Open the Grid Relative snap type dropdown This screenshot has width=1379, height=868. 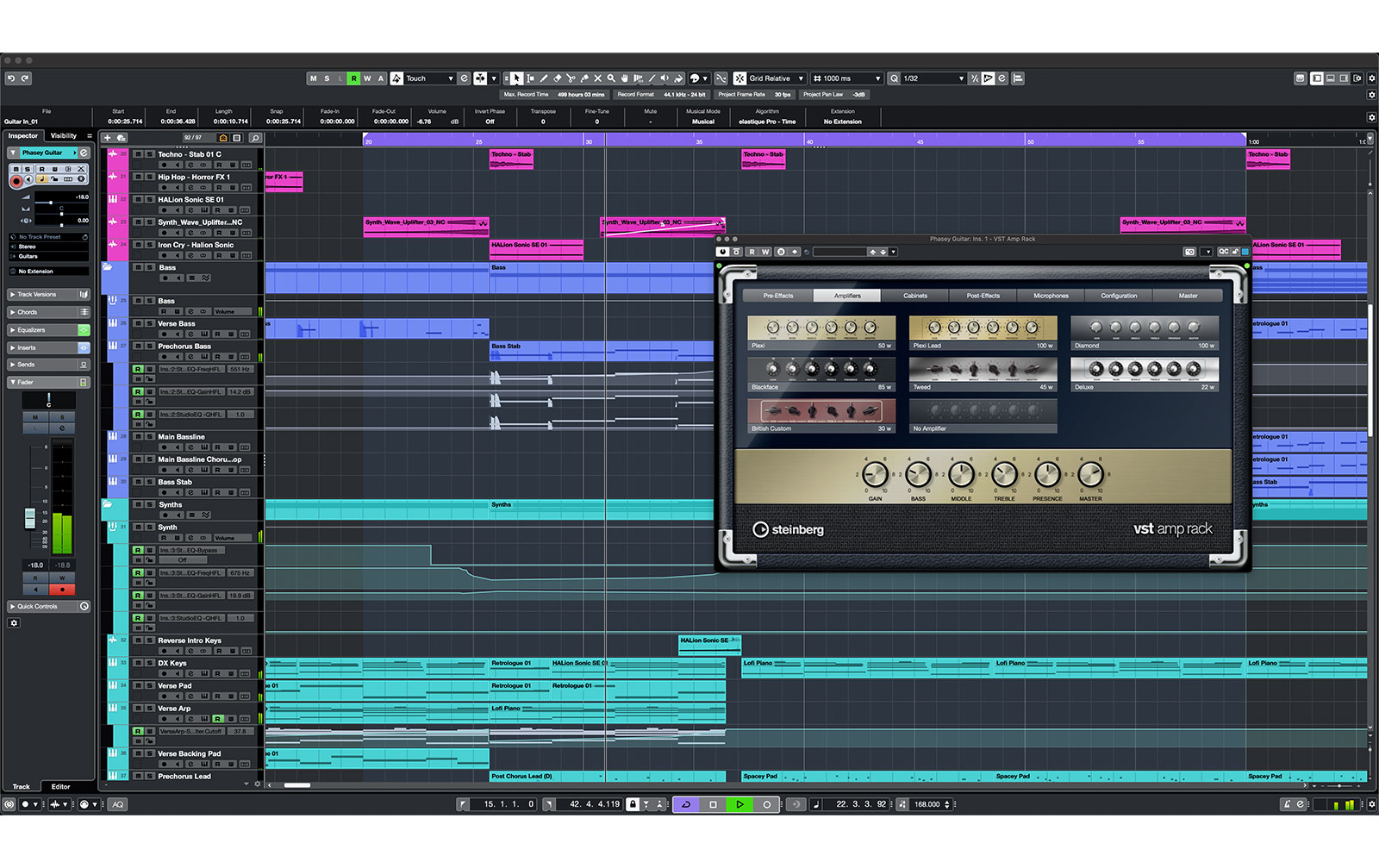[776, 78]
